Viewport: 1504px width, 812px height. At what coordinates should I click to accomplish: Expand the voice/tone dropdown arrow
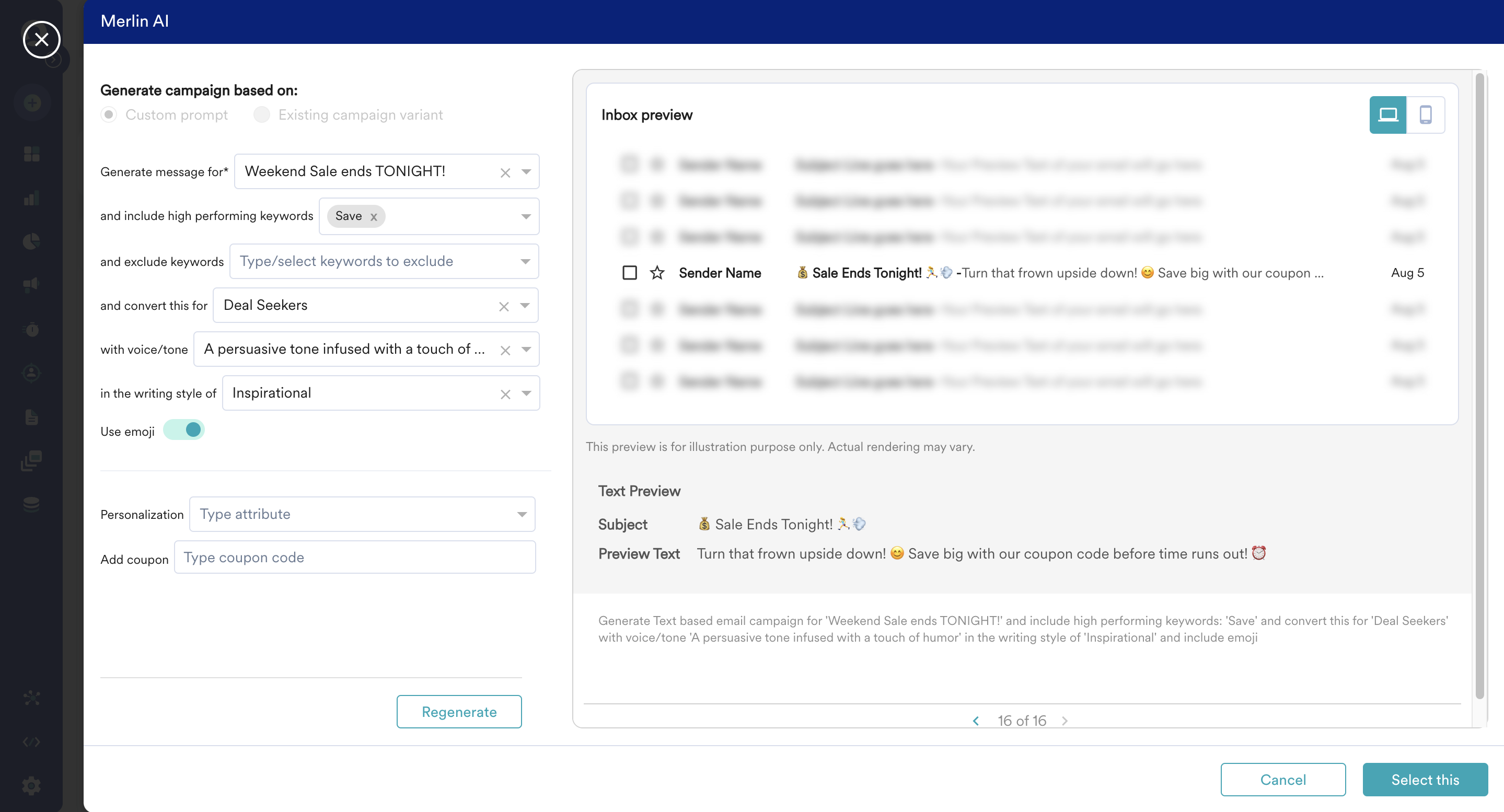526,349
